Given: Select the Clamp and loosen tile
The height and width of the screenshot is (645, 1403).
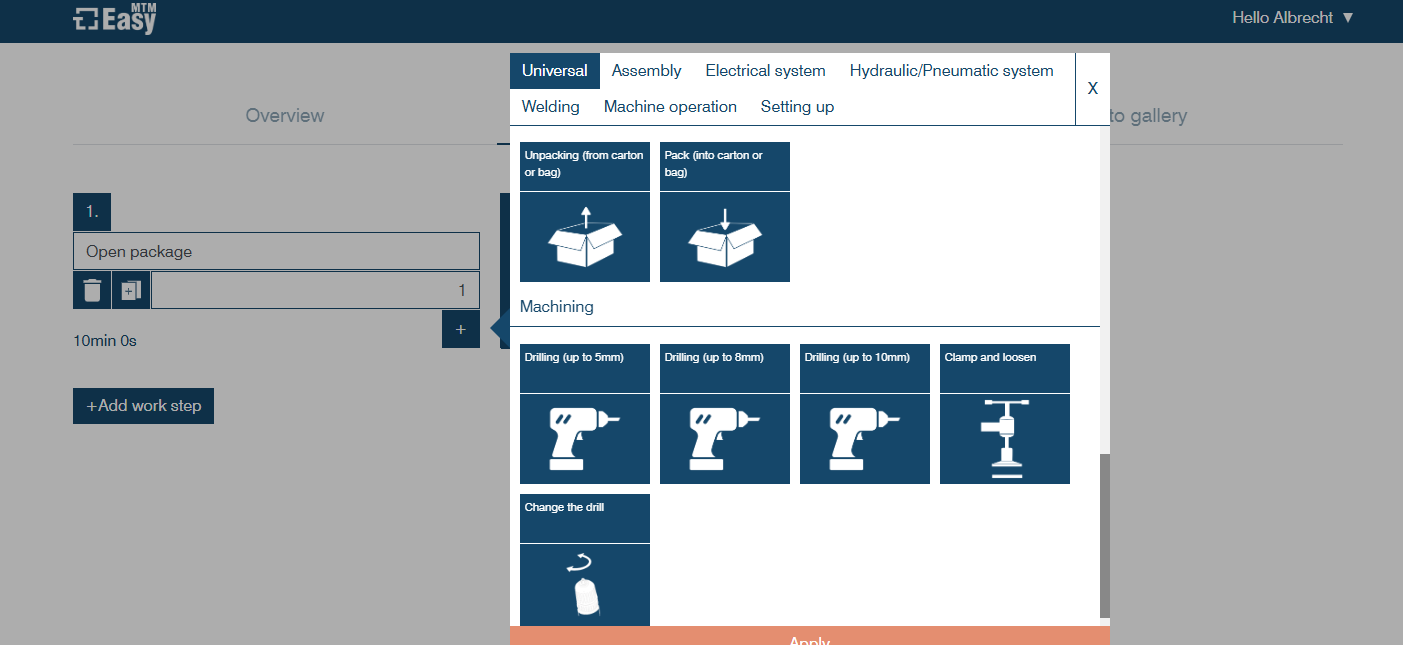Looking at the screenshot, I should [1005, 414].
